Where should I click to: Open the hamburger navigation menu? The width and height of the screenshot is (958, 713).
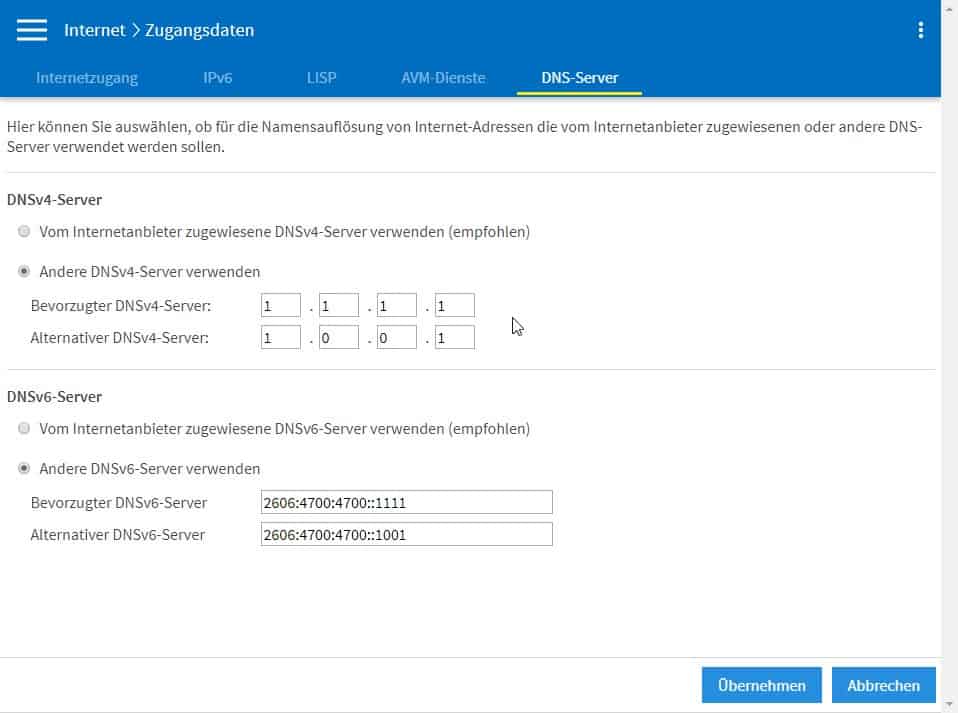pyautogui.click(x=32, y=30)
